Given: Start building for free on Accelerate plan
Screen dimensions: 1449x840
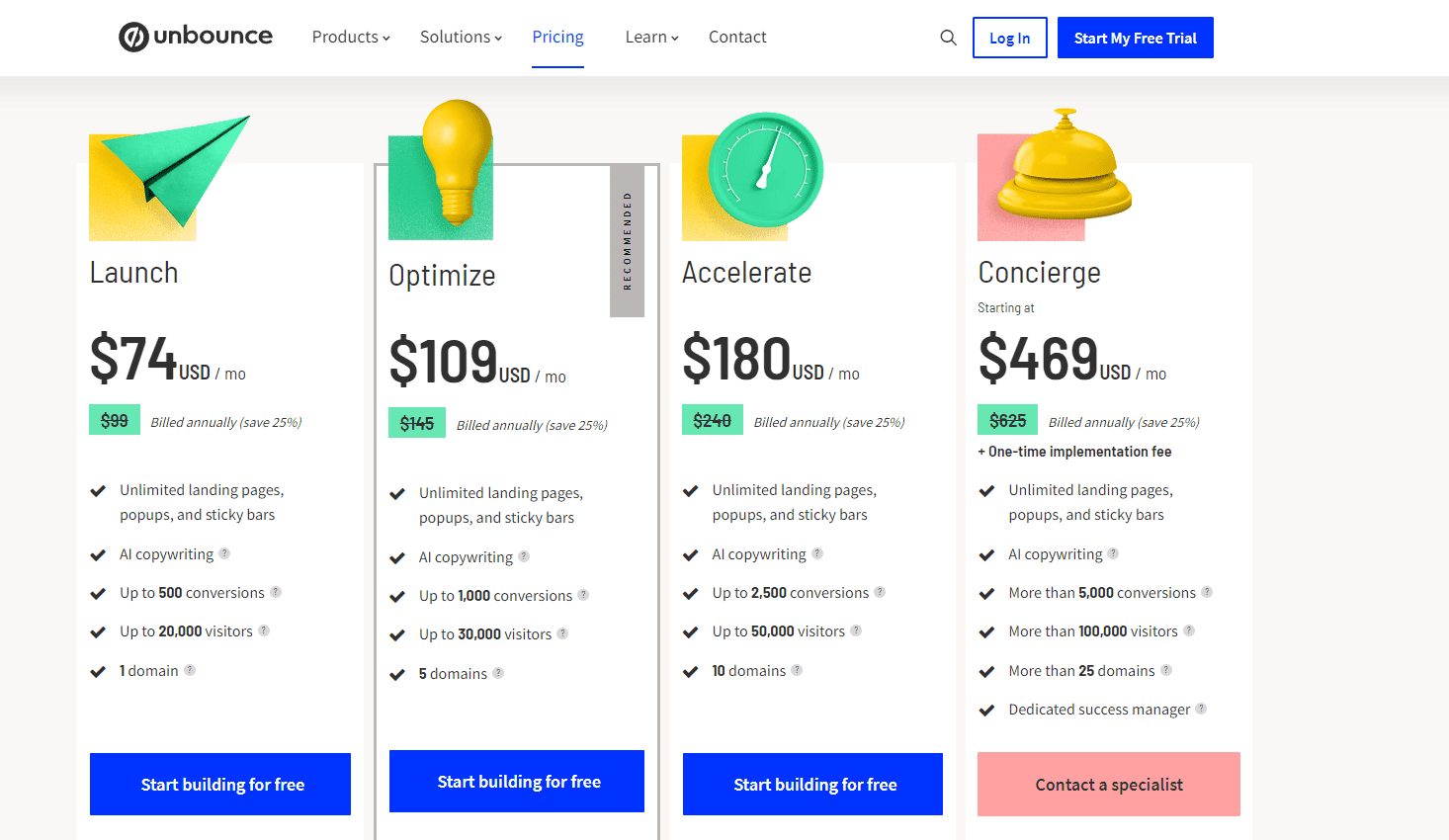Looking at the screenshot, I should 812,784.
